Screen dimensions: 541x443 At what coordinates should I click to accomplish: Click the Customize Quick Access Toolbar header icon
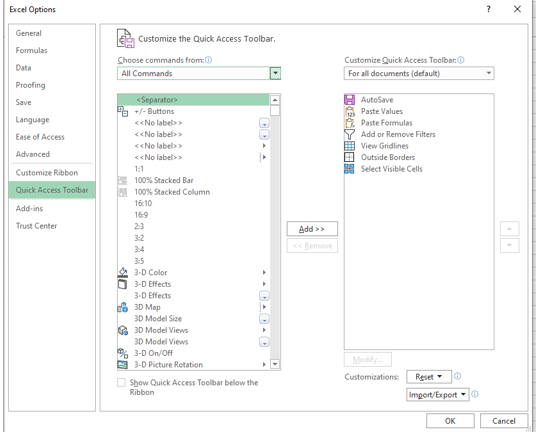(x=125, y=38)
